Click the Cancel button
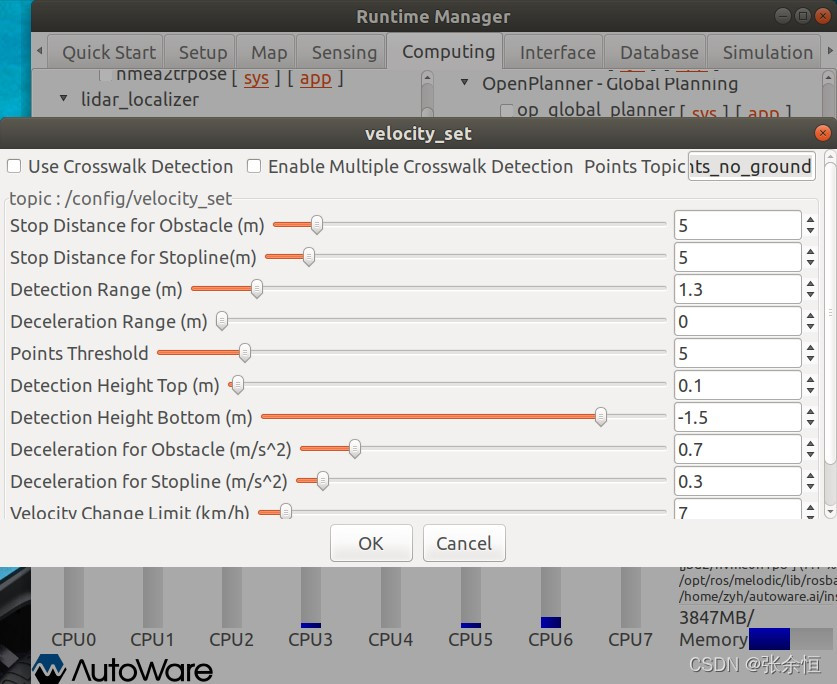This screenshot has width=837, height=684. click(x=464, y=543)
